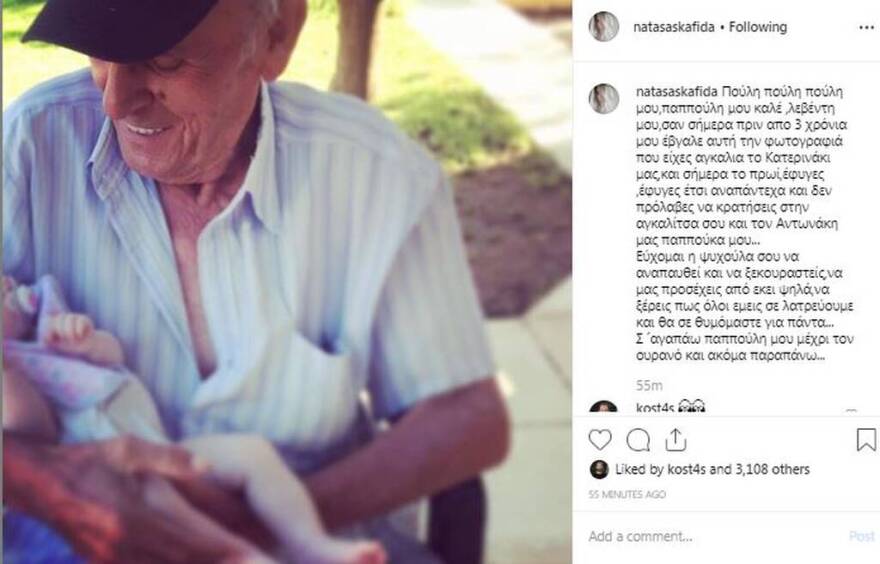The width and height of the screenshot is (880, 564).
Task: Click kost4s in the Liked by line
Action: click(686, 469)
